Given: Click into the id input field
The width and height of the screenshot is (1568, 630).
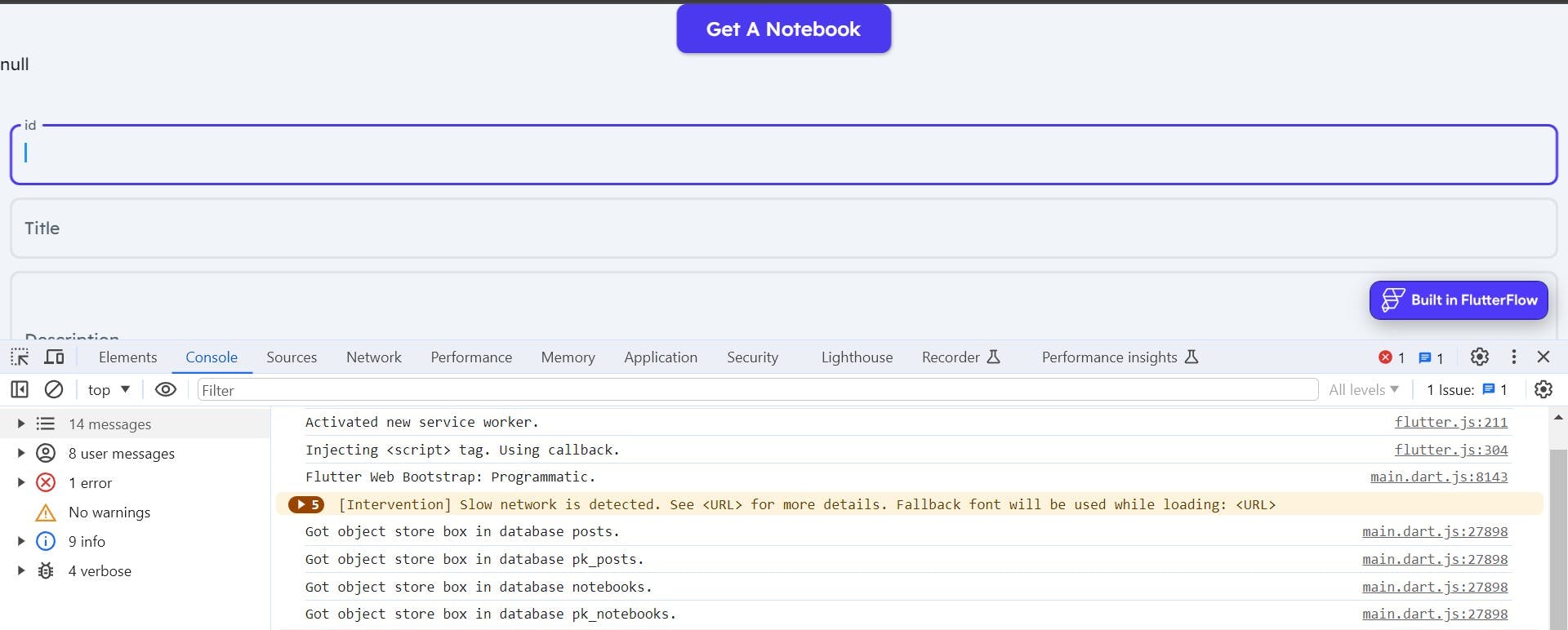Looking at the screenshot, I should 784,154.
